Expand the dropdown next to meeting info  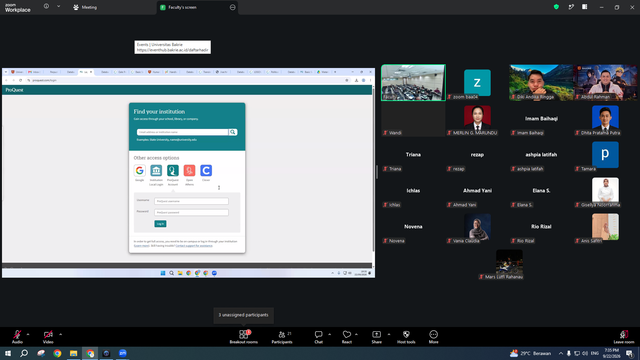click(x=58, y=7)
